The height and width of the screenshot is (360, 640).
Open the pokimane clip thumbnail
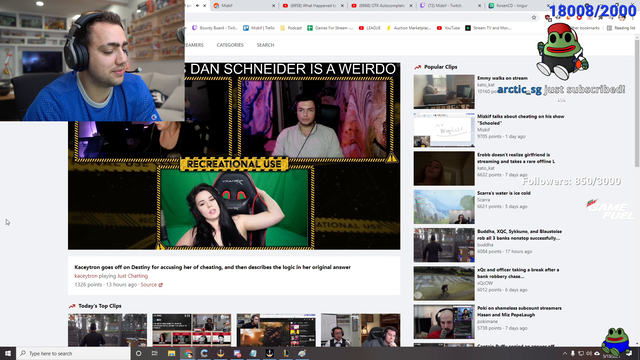(x=444, y=322)
